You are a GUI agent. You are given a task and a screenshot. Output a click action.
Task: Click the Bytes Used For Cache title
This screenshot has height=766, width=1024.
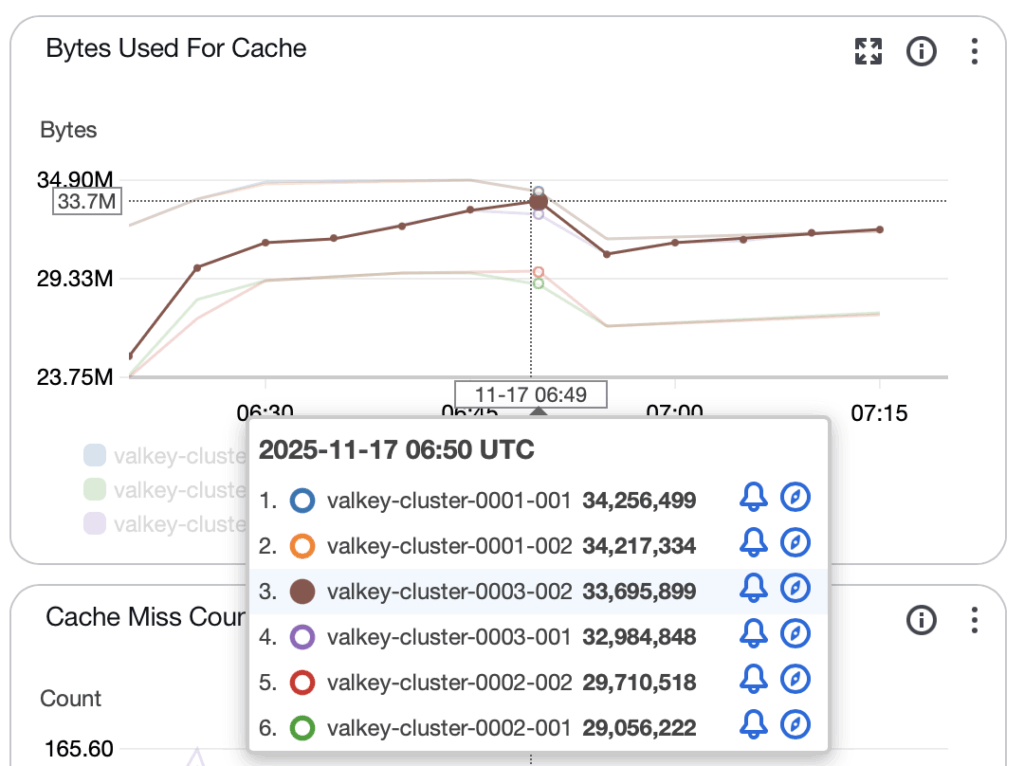point(176,48)
